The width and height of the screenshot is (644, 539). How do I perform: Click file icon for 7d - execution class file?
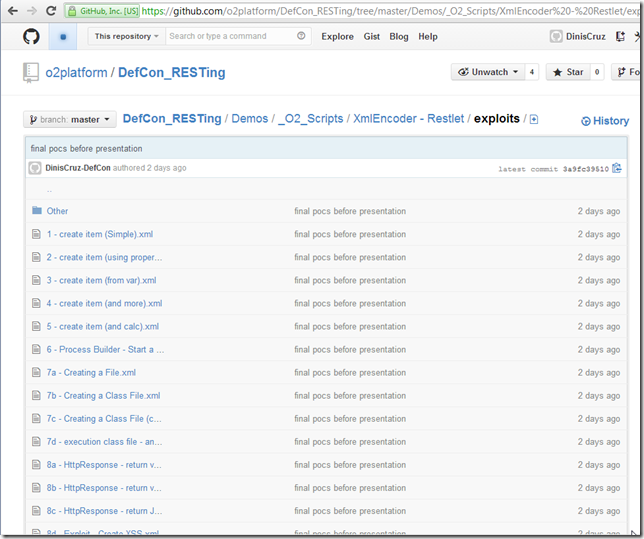(x=37, y=442)
